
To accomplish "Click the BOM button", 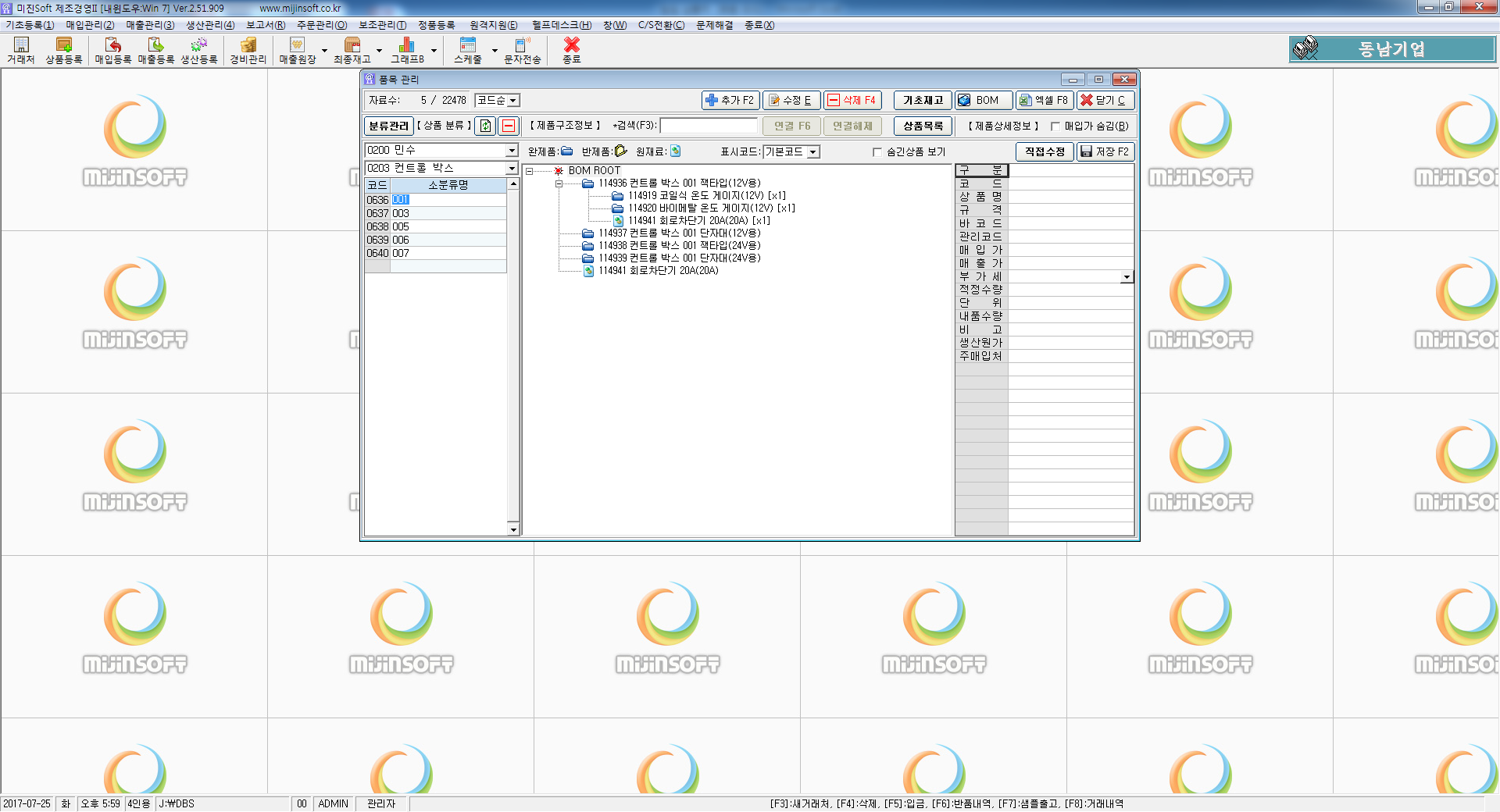I will pos(984,101).
